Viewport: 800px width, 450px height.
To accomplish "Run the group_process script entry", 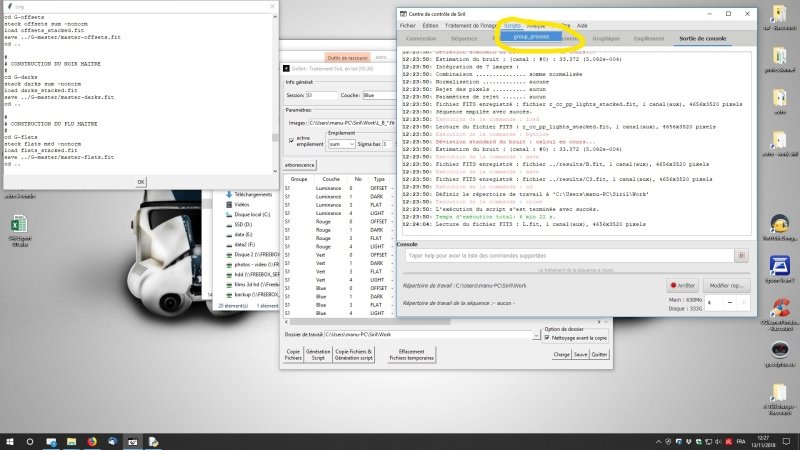I will (531, 37).
